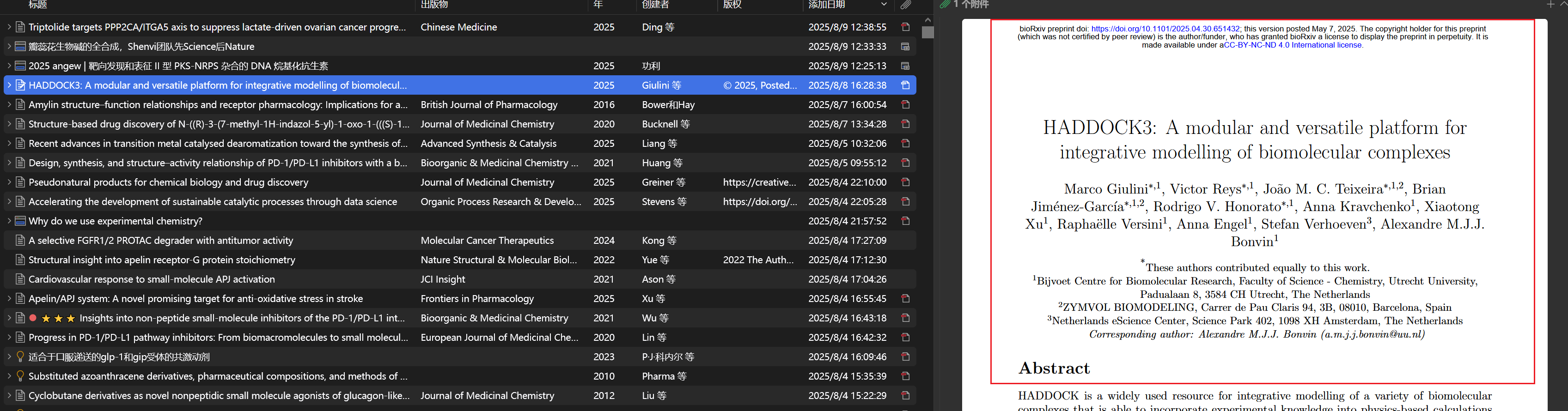This screenshot has height=411, width=1568.
Task: Click the 'Abstract' heading in the PDF preview
Action: (x=1054, y=369)
